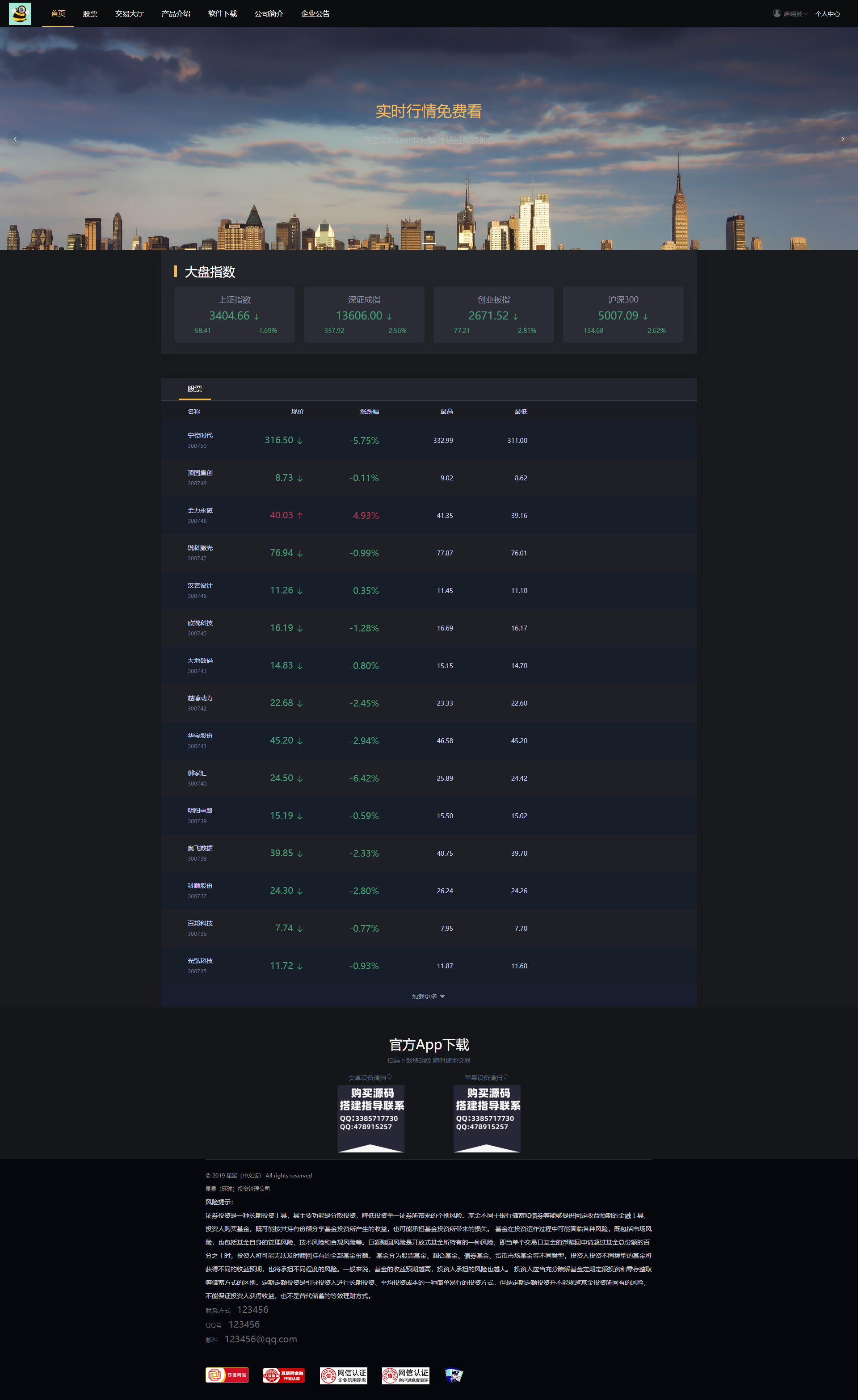Click the 网信认证 企业信用评级 badge
This screenshot has height=1400, width=858.
(343, 1375)
